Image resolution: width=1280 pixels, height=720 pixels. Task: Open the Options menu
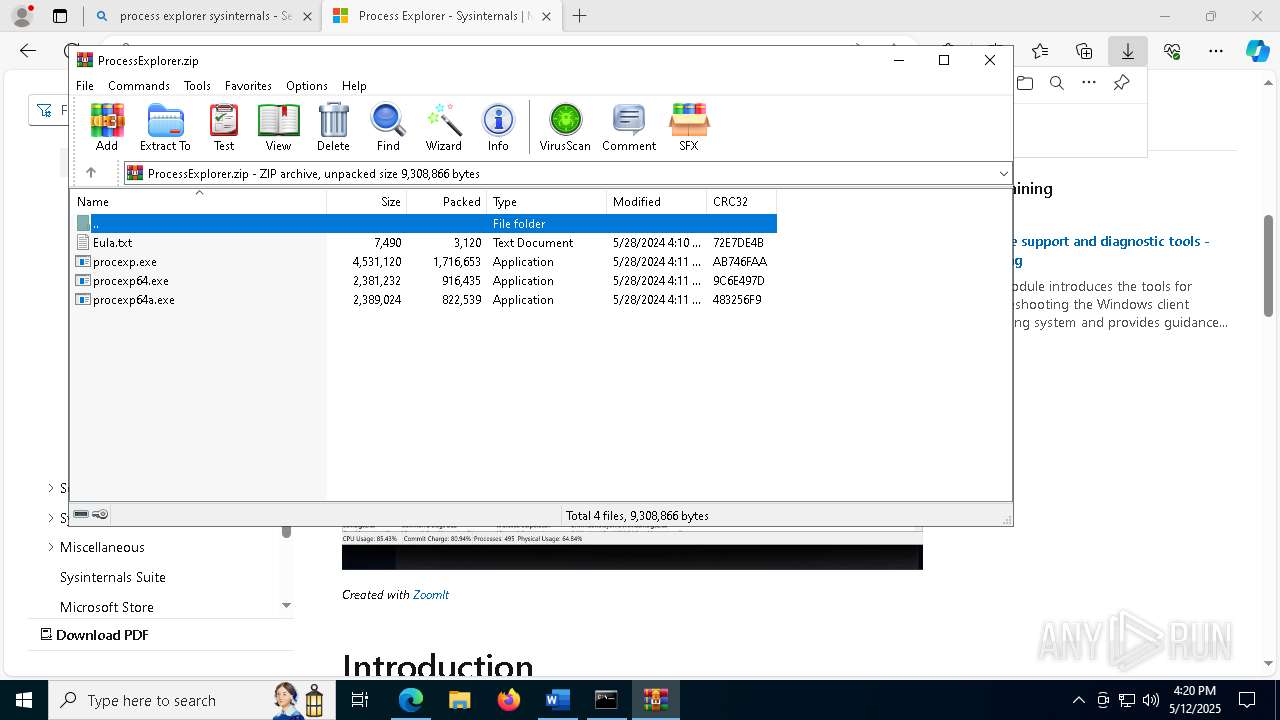pyautogui.click(x=307, y=86)
